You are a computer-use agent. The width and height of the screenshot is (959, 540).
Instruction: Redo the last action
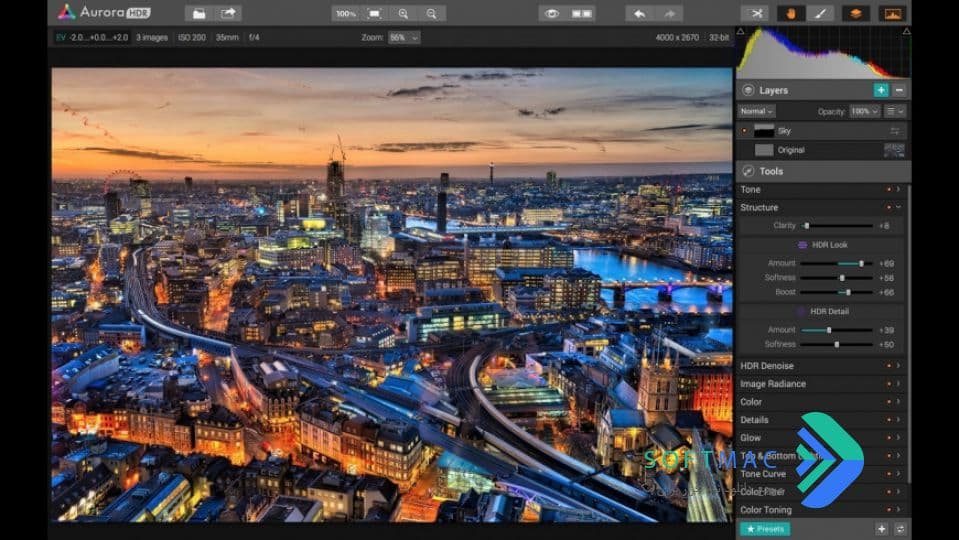(669, 13)
